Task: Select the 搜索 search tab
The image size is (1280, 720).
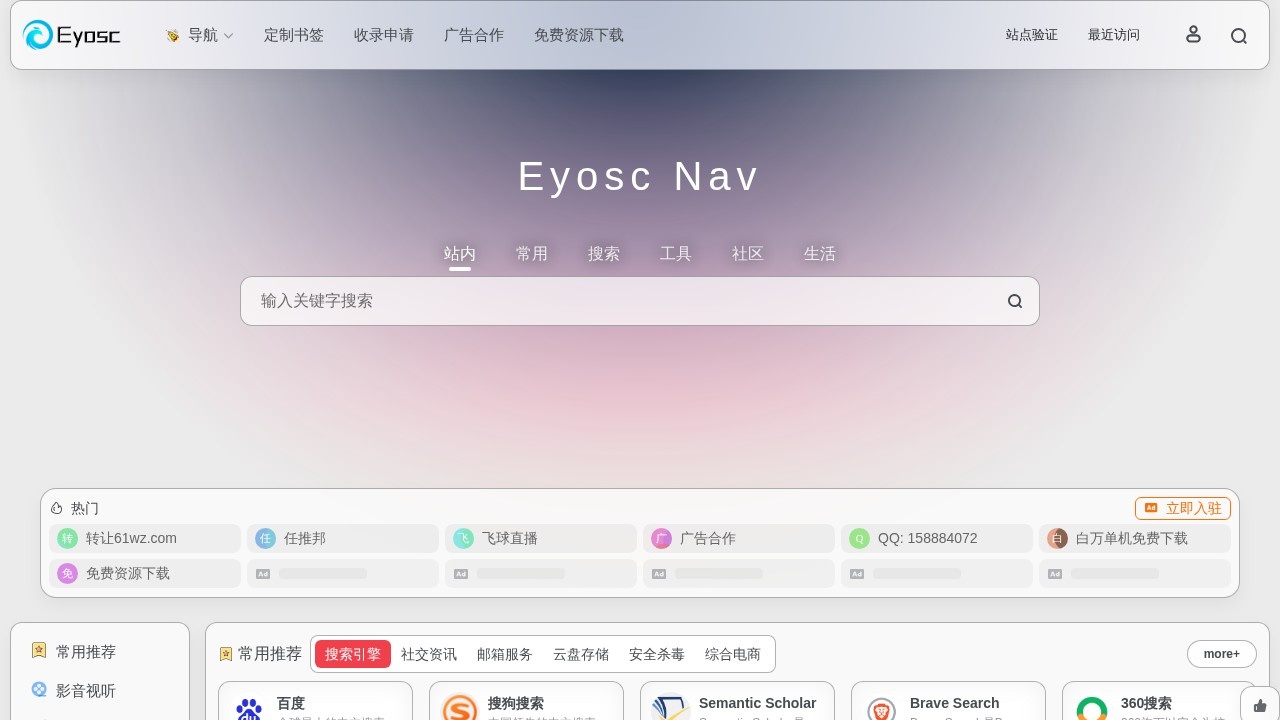Action: (604, 254)
